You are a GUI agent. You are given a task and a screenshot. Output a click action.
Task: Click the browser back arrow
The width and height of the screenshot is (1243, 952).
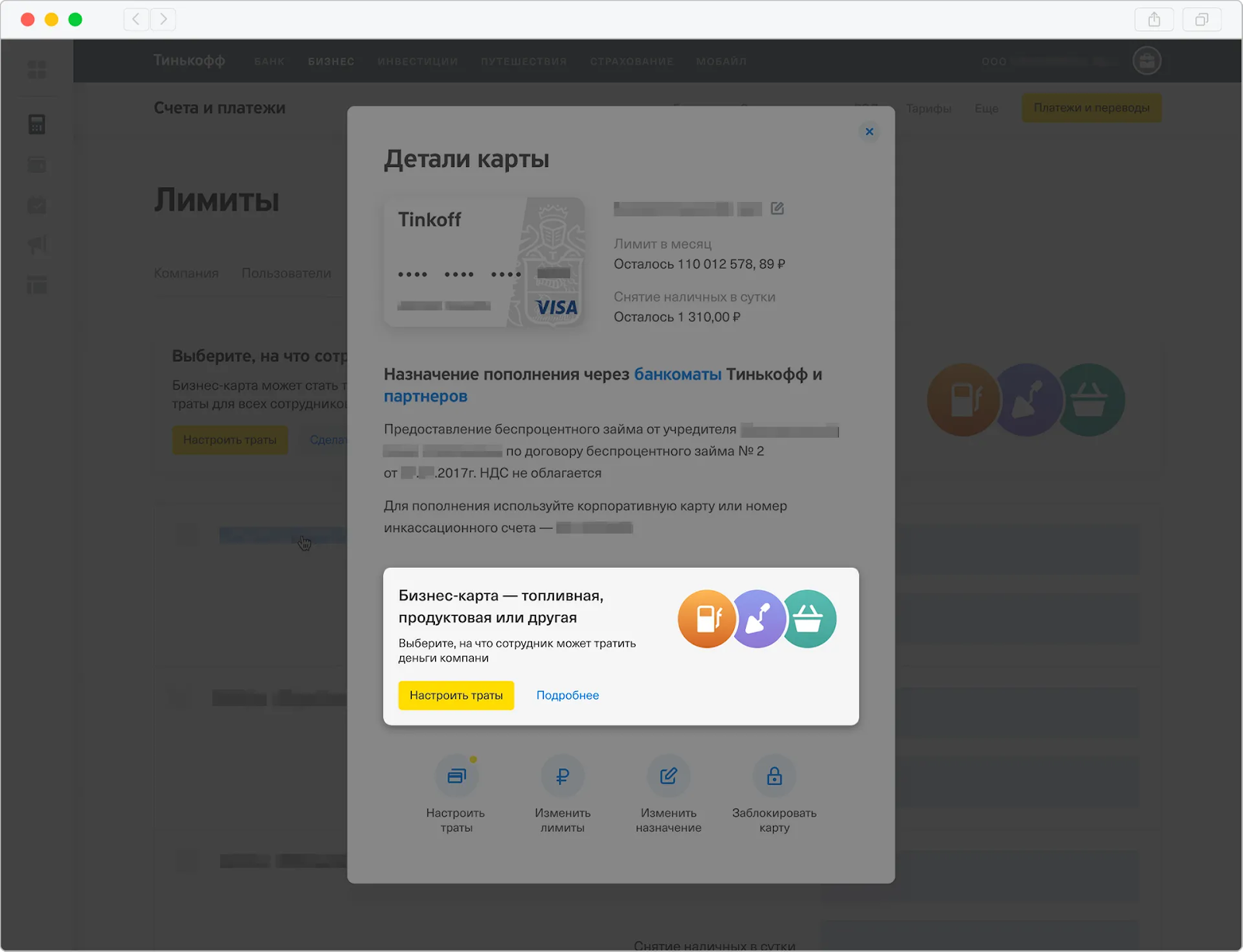tap(137, 19)
